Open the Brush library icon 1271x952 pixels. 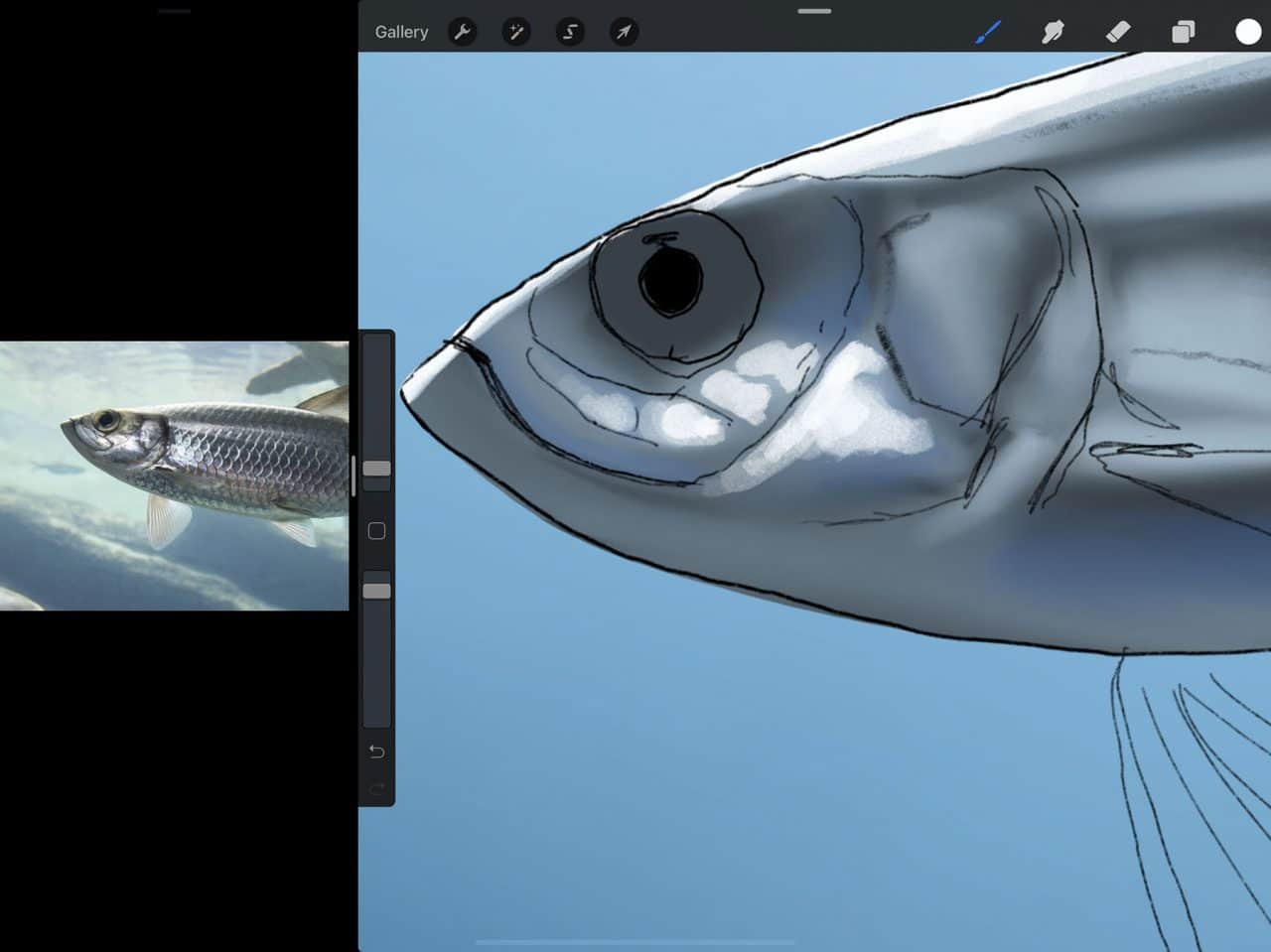coord(988,31)
